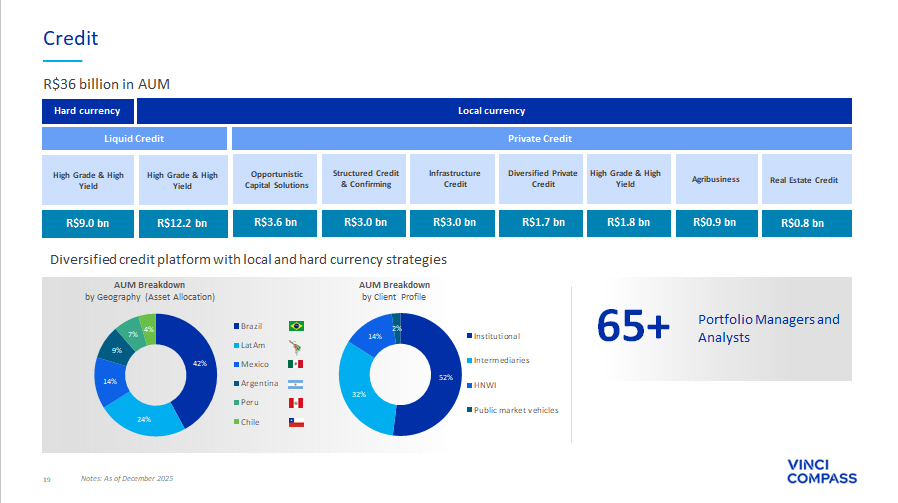Select the Hard currency header

[87, 111]
